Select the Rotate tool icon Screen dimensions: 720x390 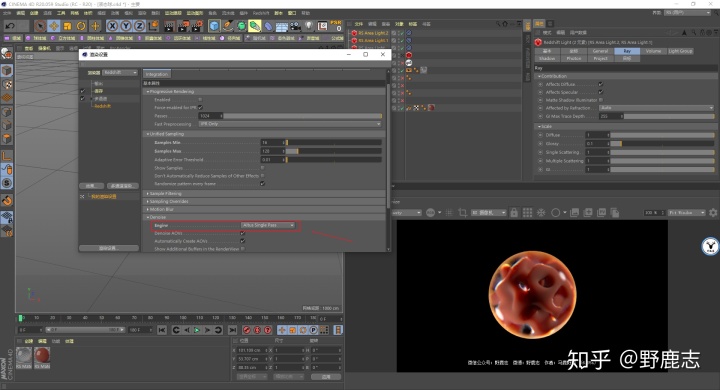(81, 26)
